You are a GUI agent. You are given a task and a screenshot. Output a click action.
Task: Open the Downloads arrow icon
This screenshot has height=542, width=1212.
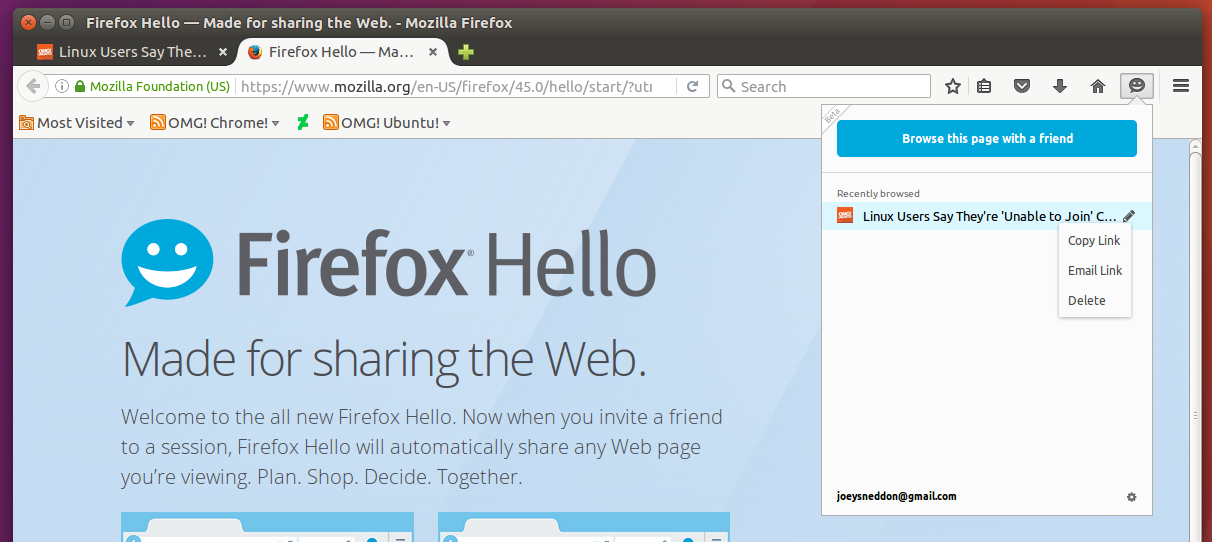[x=1060, y=86]
